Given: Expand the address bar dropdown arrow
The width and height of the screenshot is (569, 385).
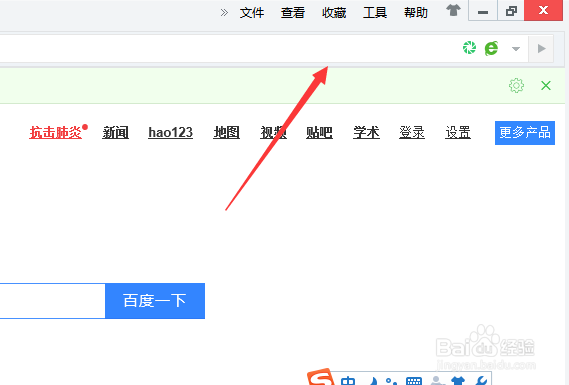Looking at the screenshot, I should point(516,49).
